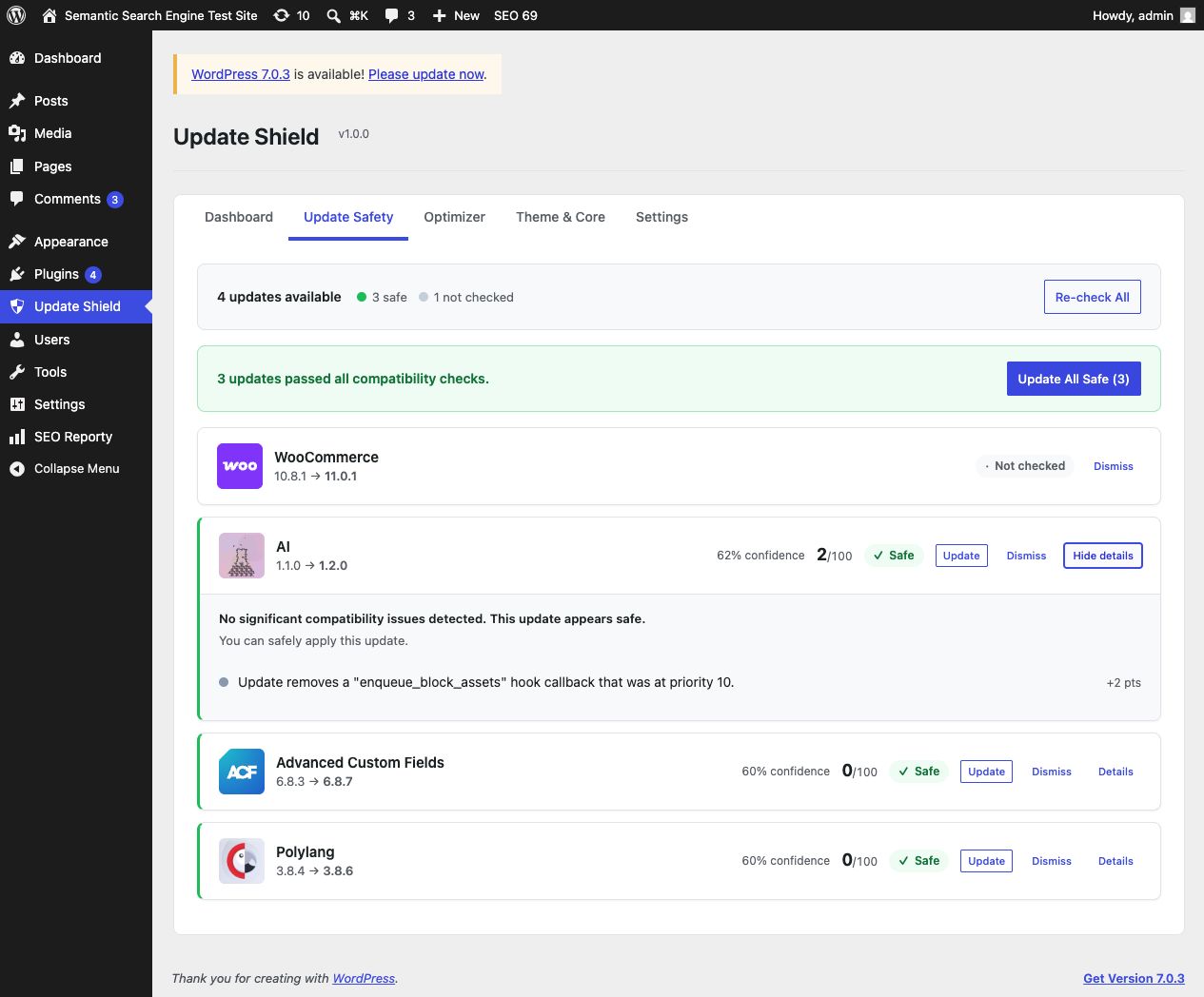Switch to the Dashboard tab
Image resolution: width=1204 pixels, height=997 pixels.
(239, 217)
